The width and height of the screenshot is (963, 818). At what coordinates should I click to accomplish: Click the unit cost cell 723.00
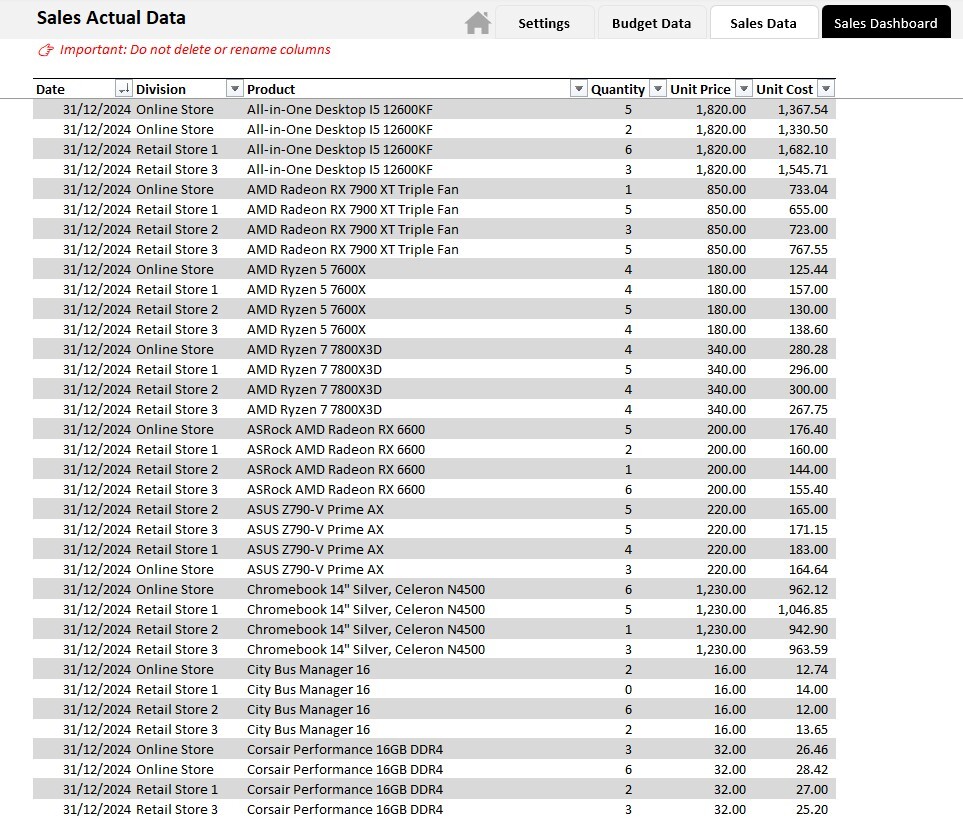pyautogui.click(x=808, y=230)
